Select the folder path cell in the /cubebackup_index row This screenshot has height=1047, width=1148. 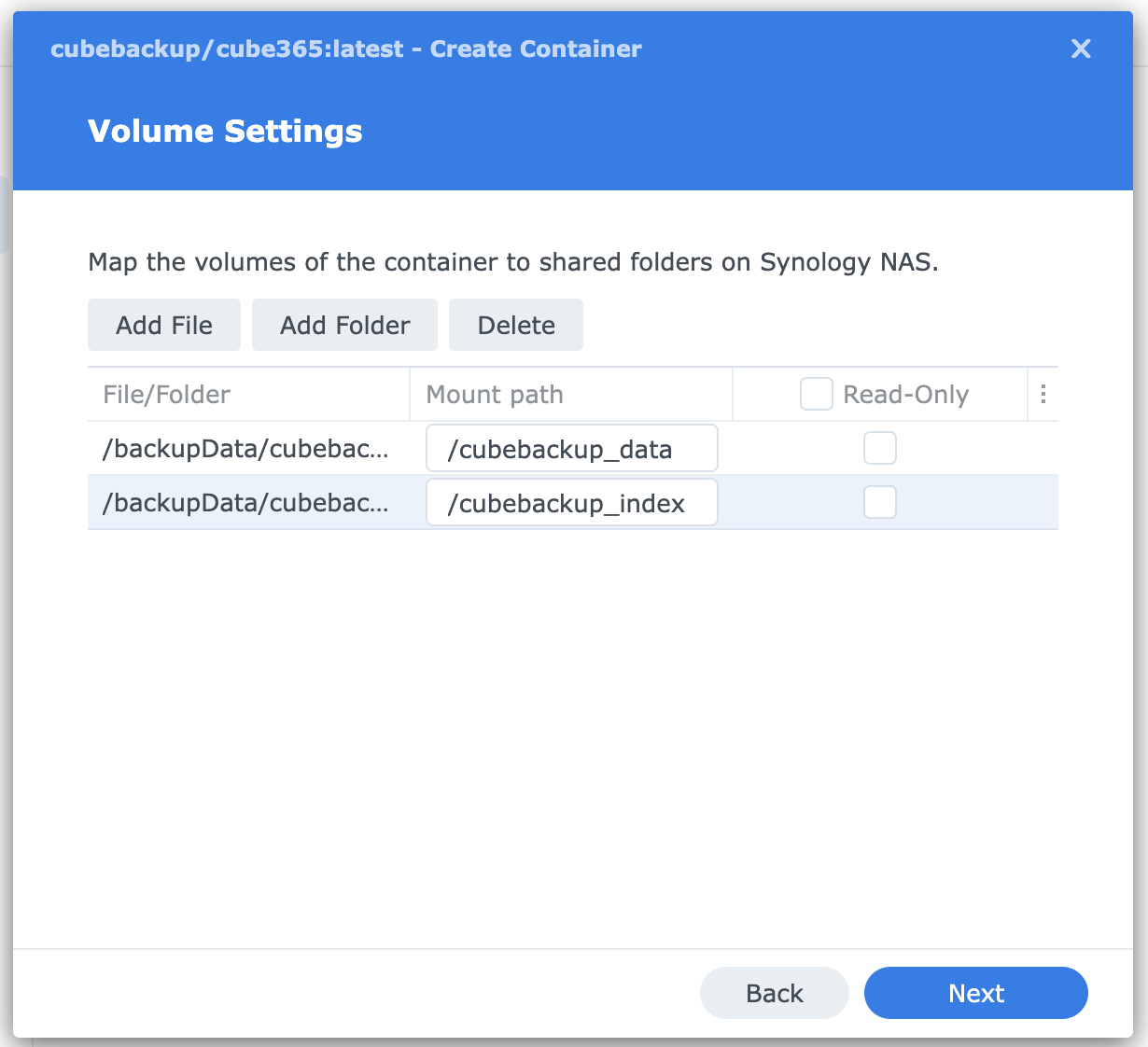(x=248, y=503)
